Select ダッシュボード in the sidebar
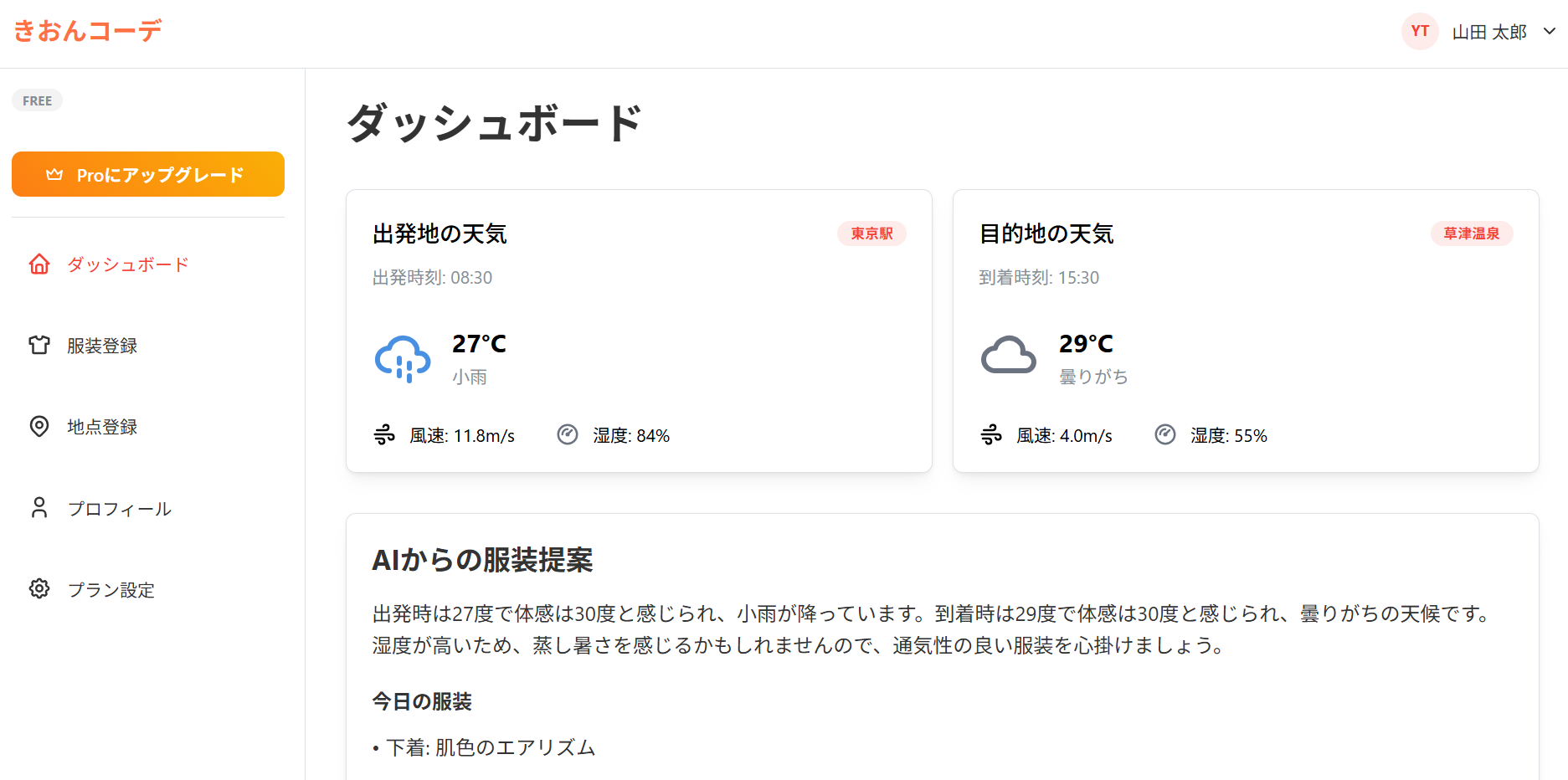Image resolution: width=1568 pixels, height=780 pixels. [128, 264]
